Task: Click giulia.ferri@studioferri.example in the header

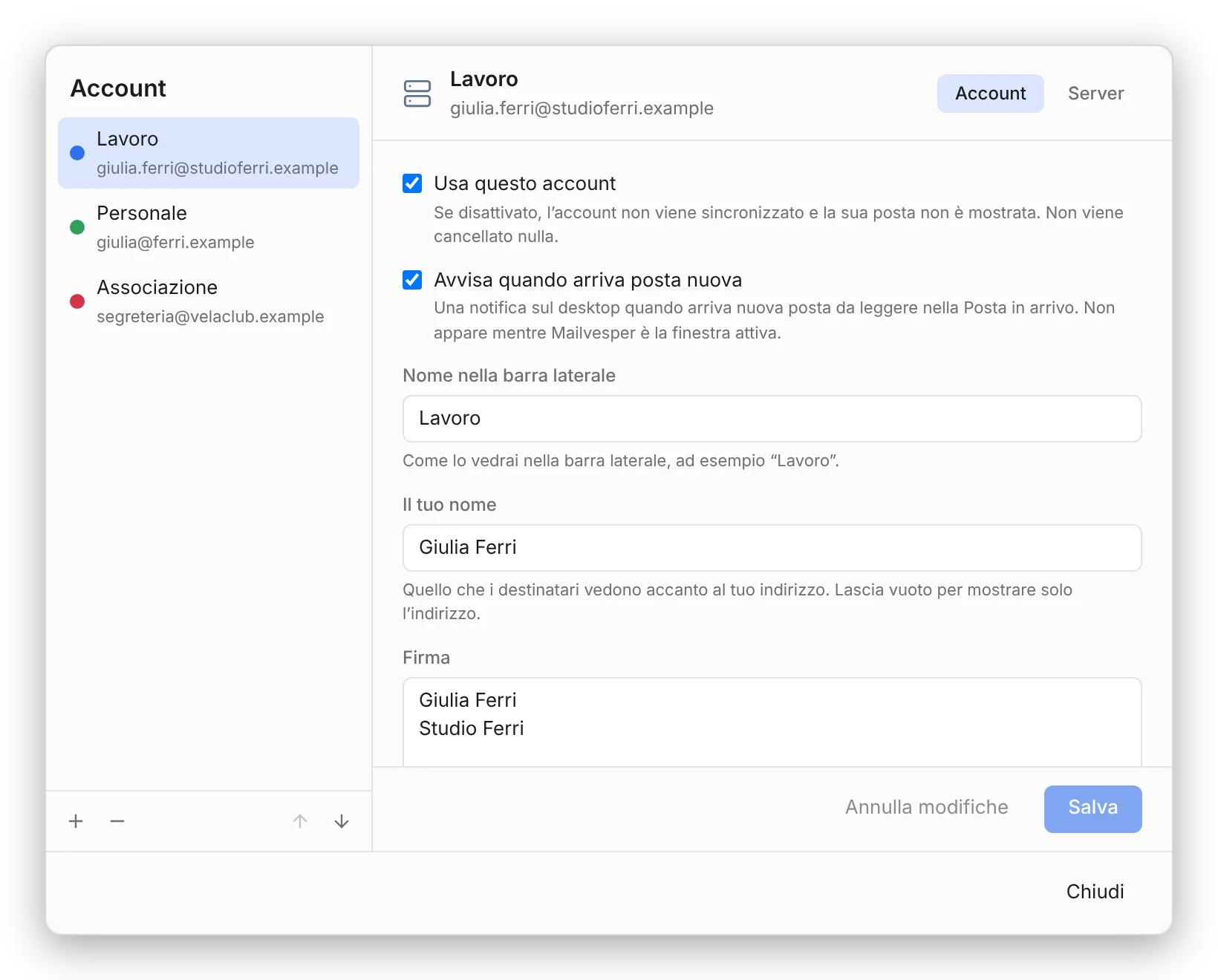Action: click(582, 108)
